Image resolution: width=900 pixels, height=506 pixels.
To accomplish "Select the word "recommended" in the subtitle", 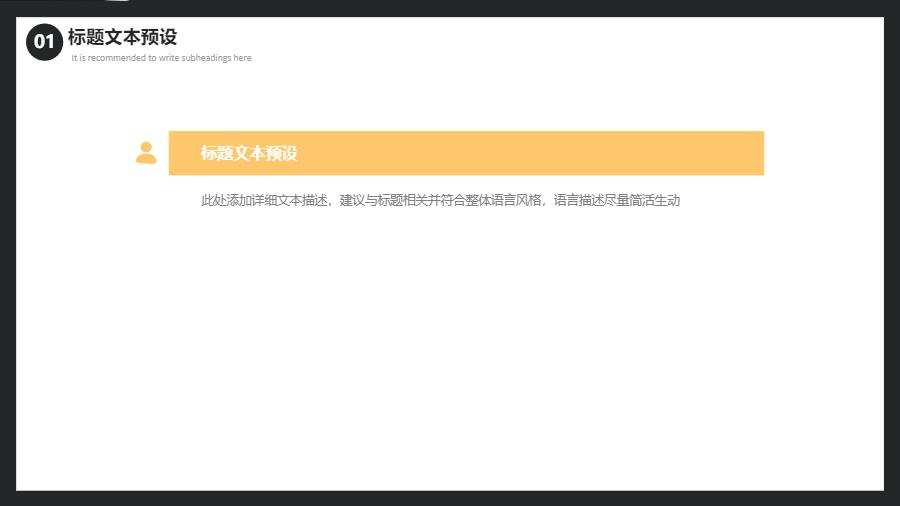I will pos(117,58).
